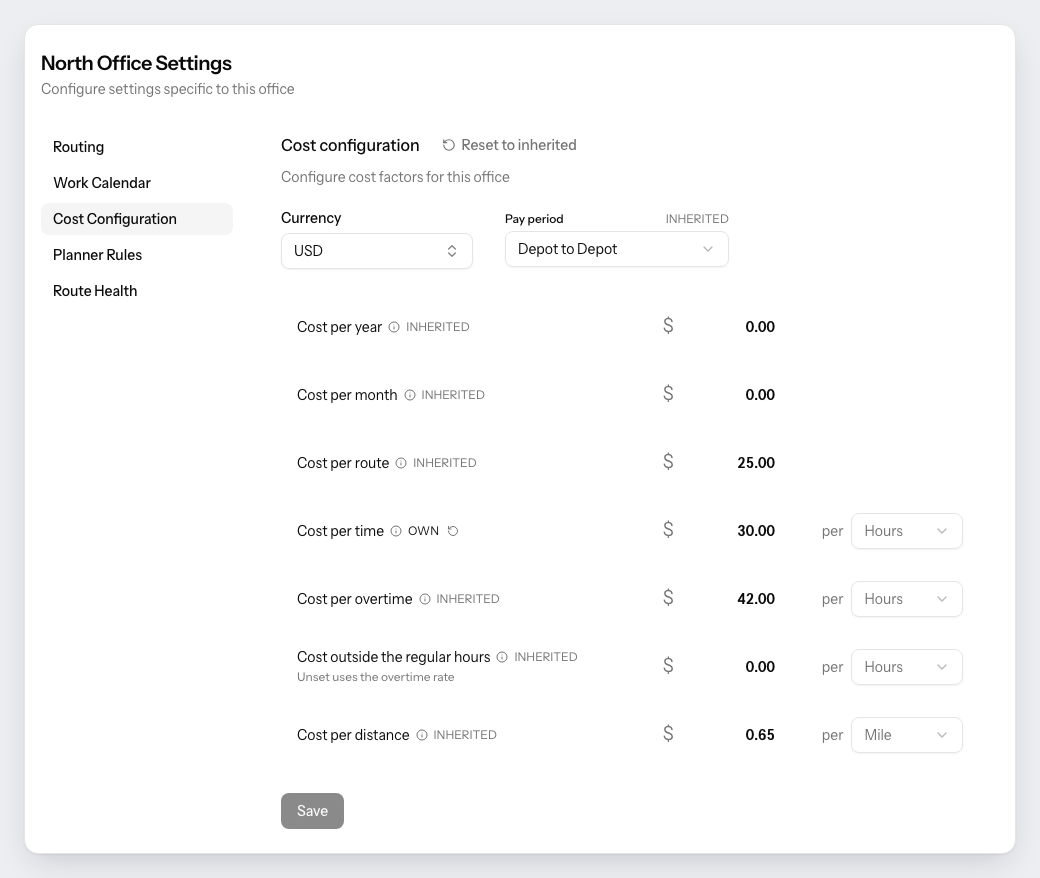This screenshot has width=1040, height=878.
Task: Open the Work Calendar section
Action: [137, 183]
